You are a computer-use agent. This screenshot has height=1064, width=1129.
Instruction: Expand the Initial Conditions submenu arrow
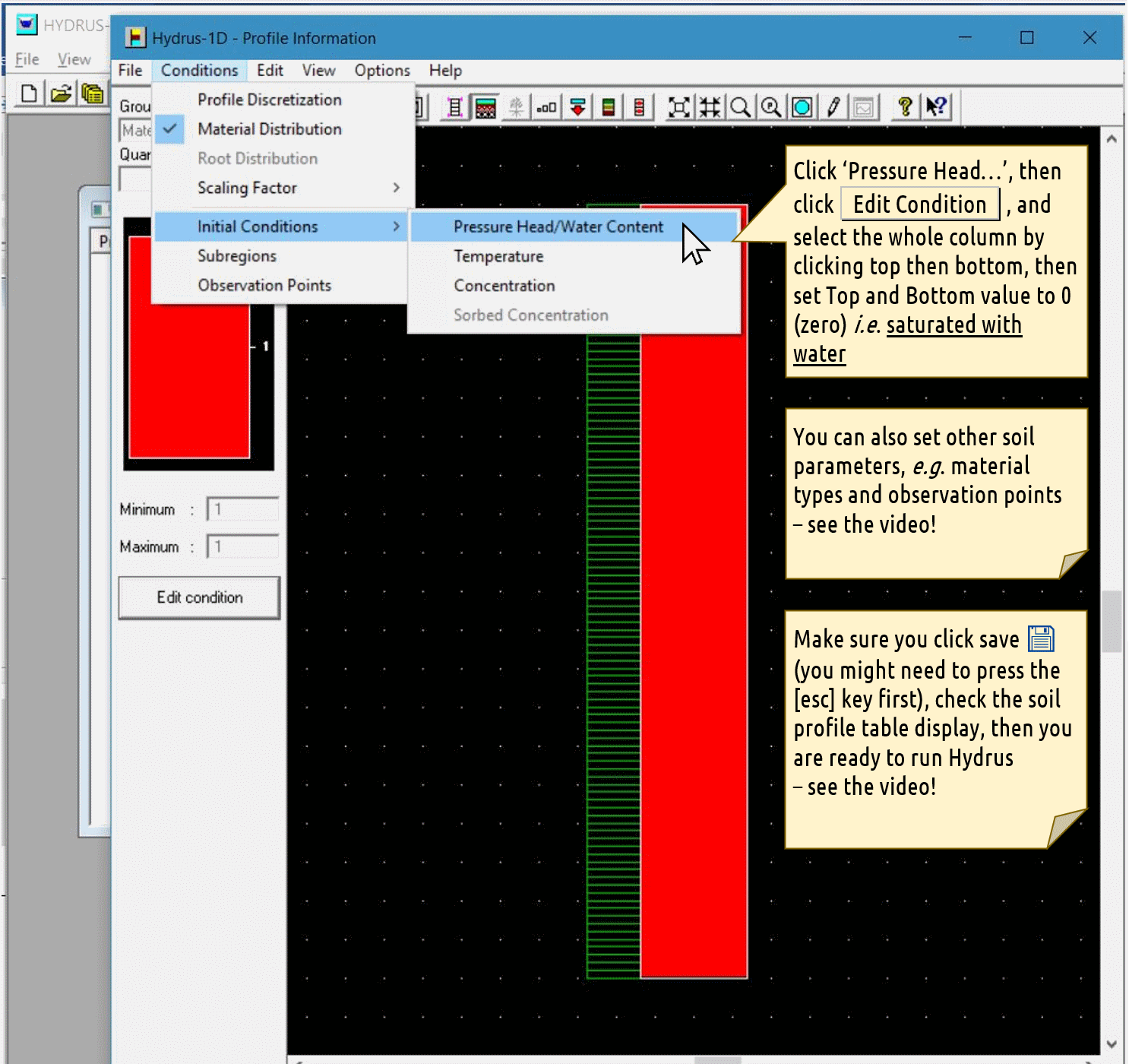point(396,226)
